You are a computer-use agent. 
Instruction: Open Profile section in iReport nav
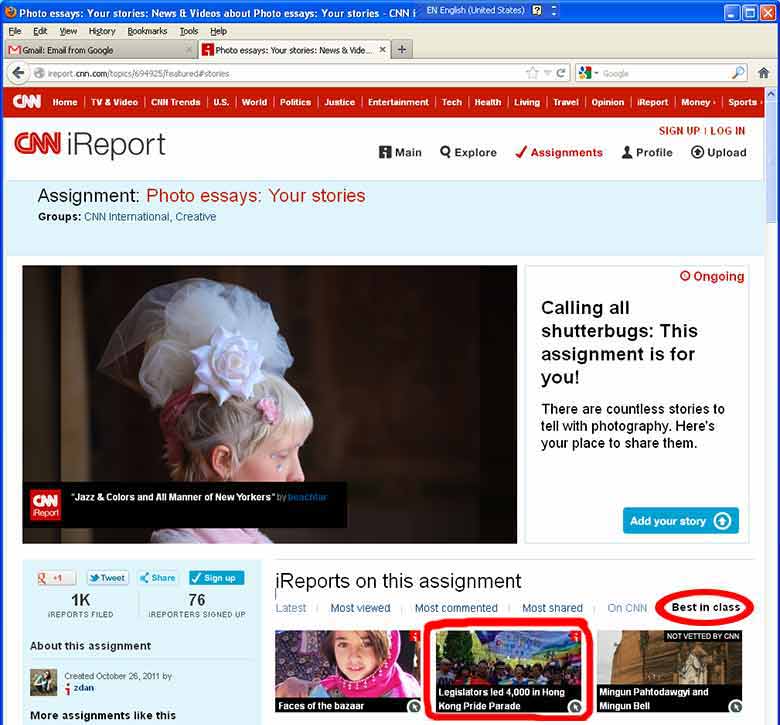click(647, 152)
